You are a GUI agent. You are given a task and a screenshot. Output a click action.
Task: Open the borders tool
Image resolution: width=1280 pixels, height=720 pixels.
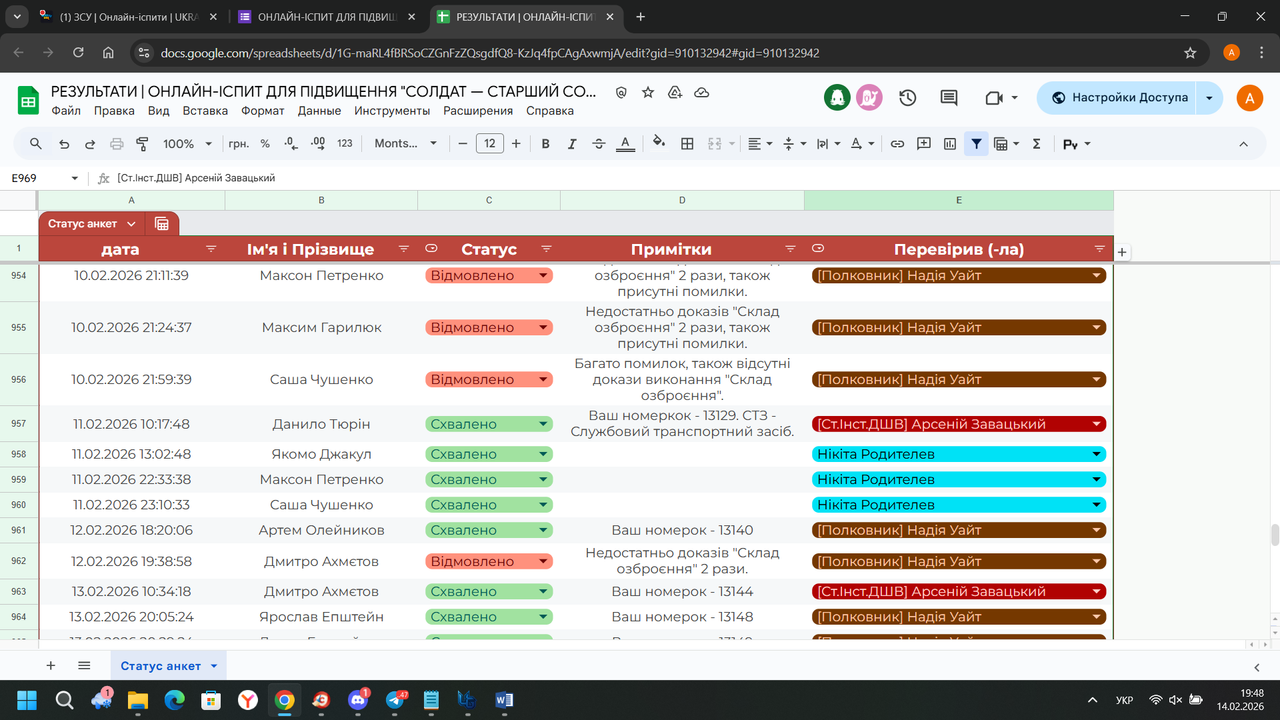point(687,144)
